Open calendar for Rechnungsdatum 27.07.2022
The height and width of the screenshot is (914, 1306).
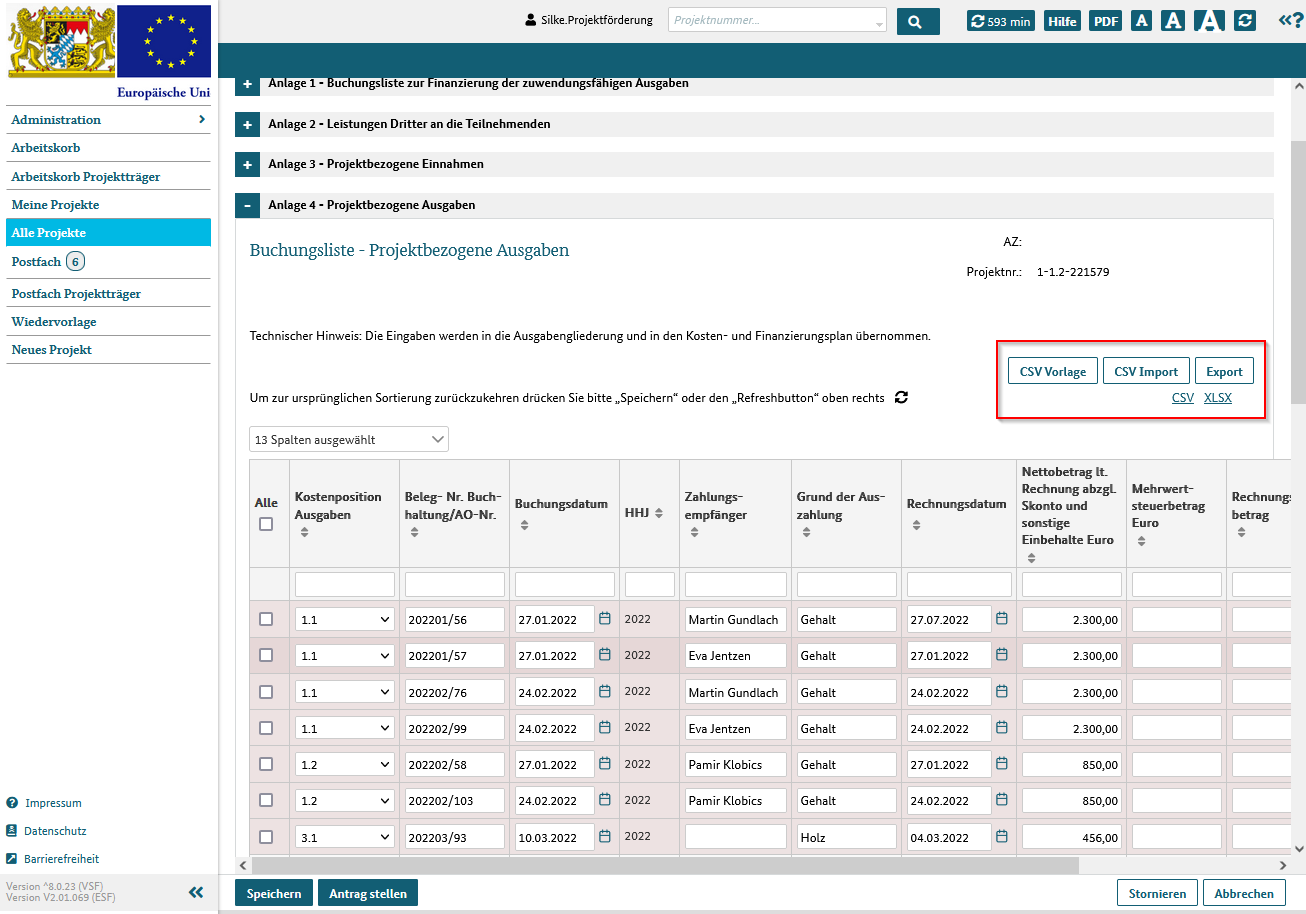point(1002,619)
